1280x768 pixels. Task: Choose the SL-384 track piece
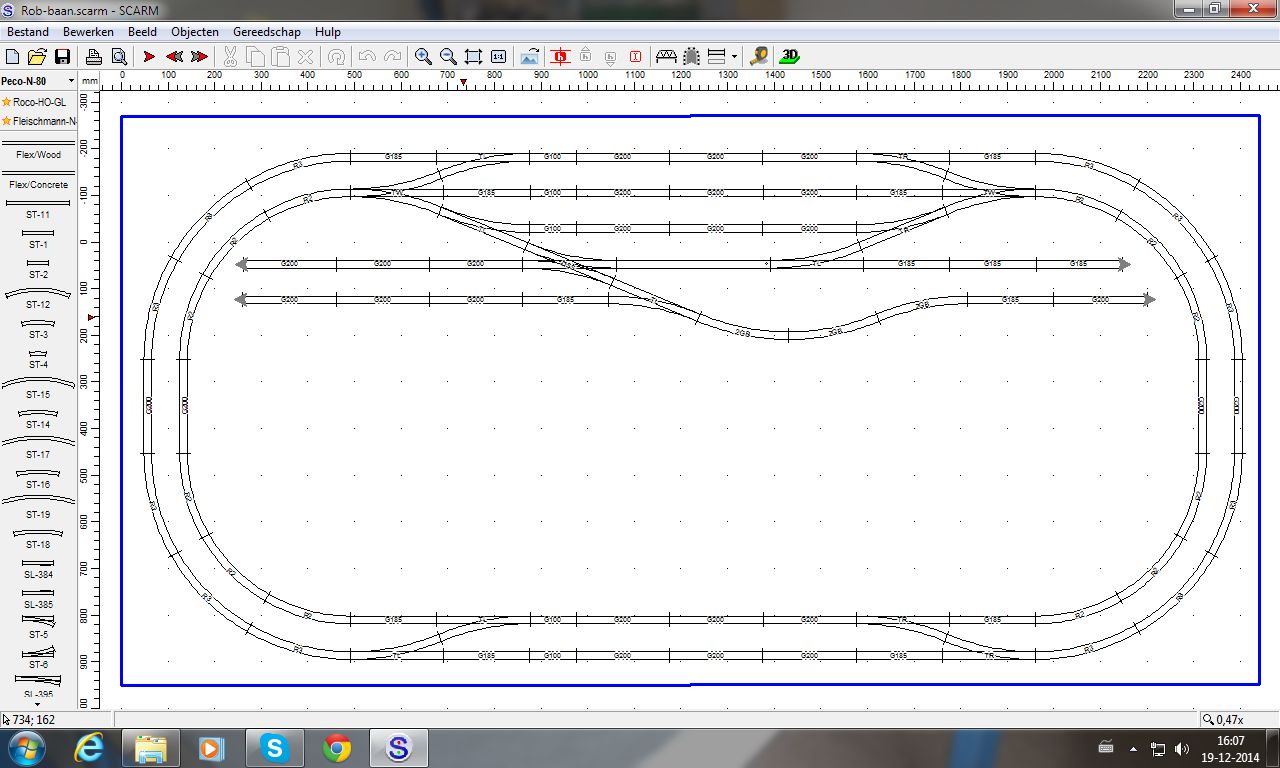(x=38, y=569)
